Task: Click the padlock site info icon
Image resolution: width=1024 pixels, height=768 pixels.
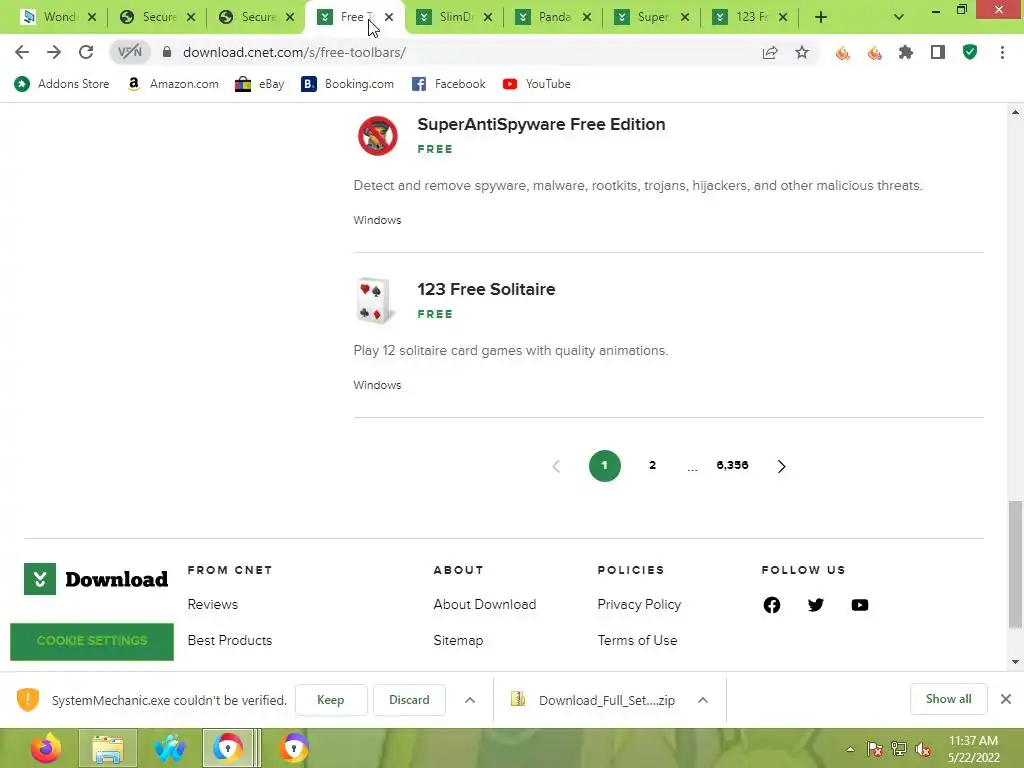Action: (167, 52)
